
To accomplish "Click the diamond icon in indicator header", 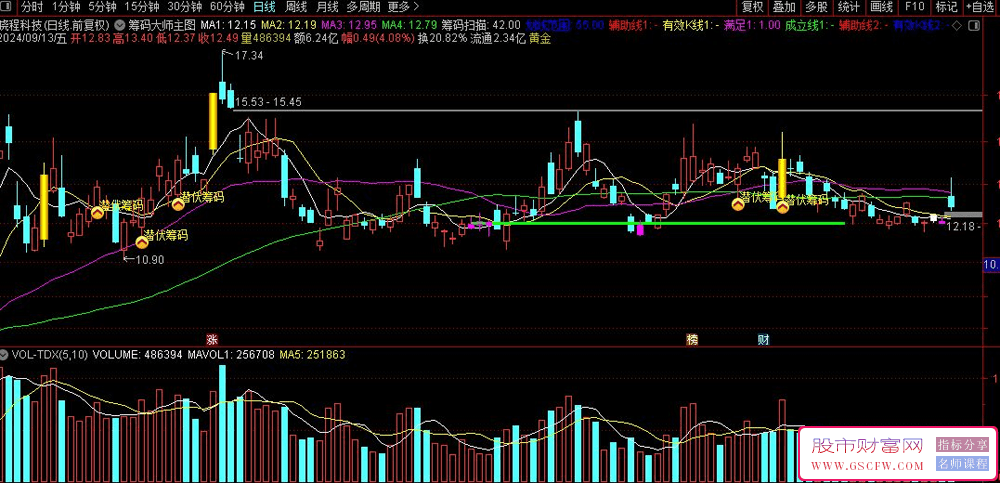I will pos(957,26).
